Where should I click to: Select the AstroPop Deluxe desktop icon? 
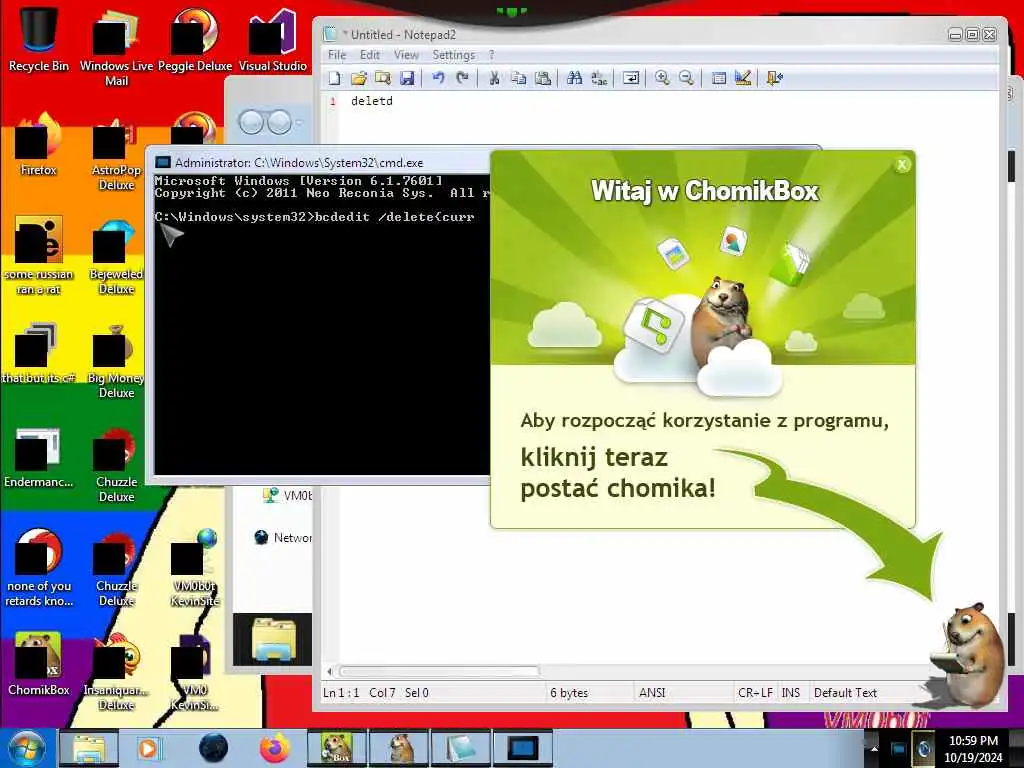[x=116, y=152]
